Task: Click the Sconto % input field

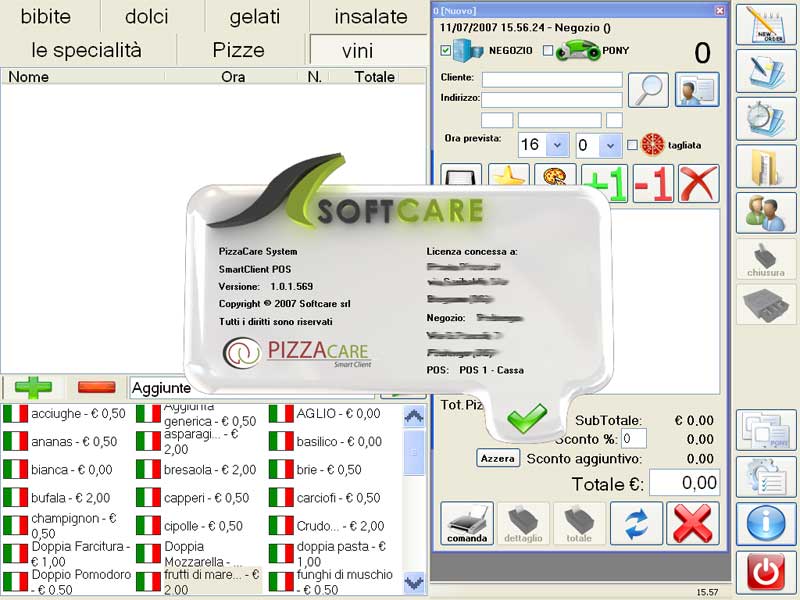Action: 634,439
